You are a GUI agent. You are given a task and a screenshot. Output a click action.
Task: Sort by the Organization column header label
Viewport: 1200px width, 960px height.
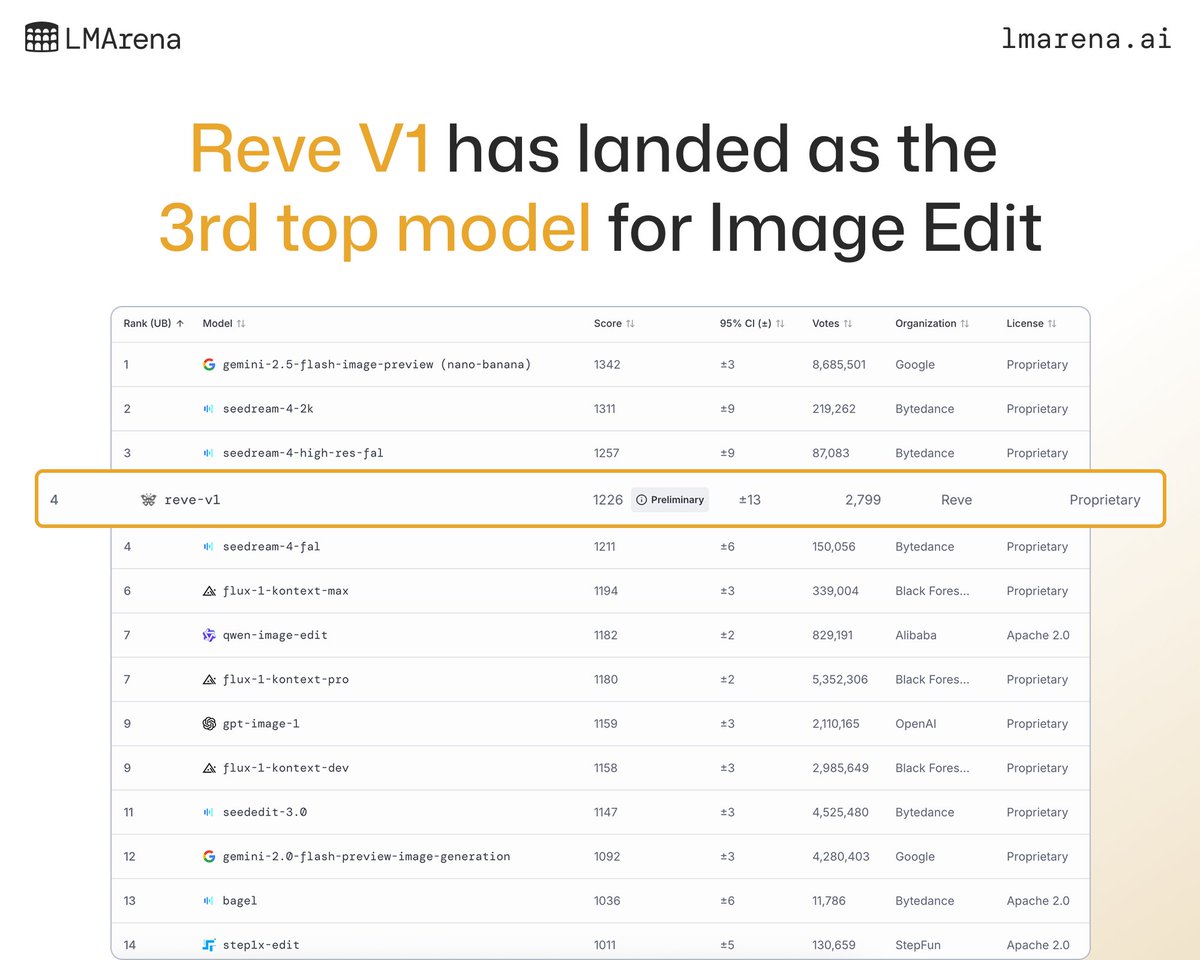(x=926, y=324)
